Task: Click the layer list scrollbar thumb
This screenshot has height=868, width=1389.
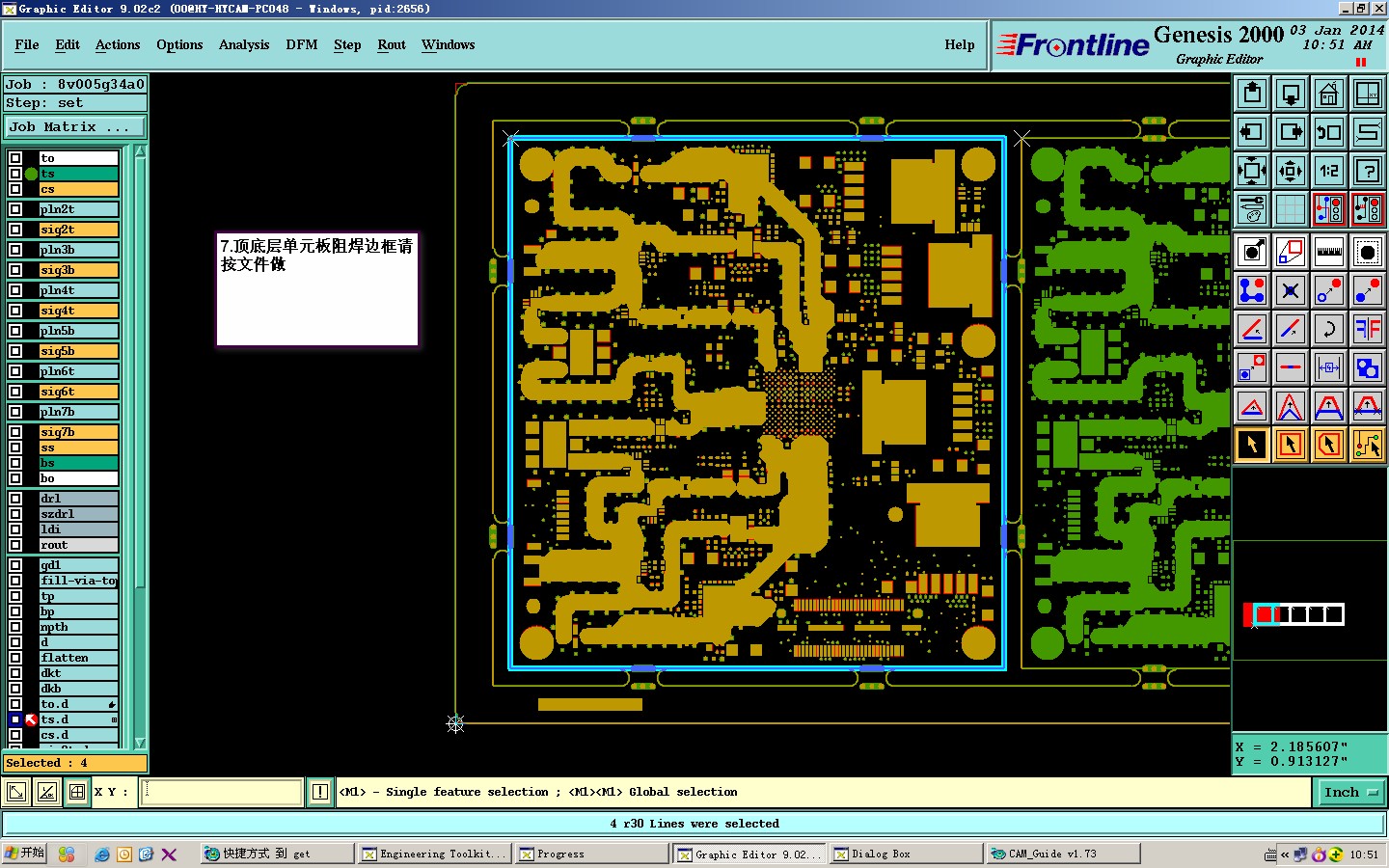Action: point(140,371)
